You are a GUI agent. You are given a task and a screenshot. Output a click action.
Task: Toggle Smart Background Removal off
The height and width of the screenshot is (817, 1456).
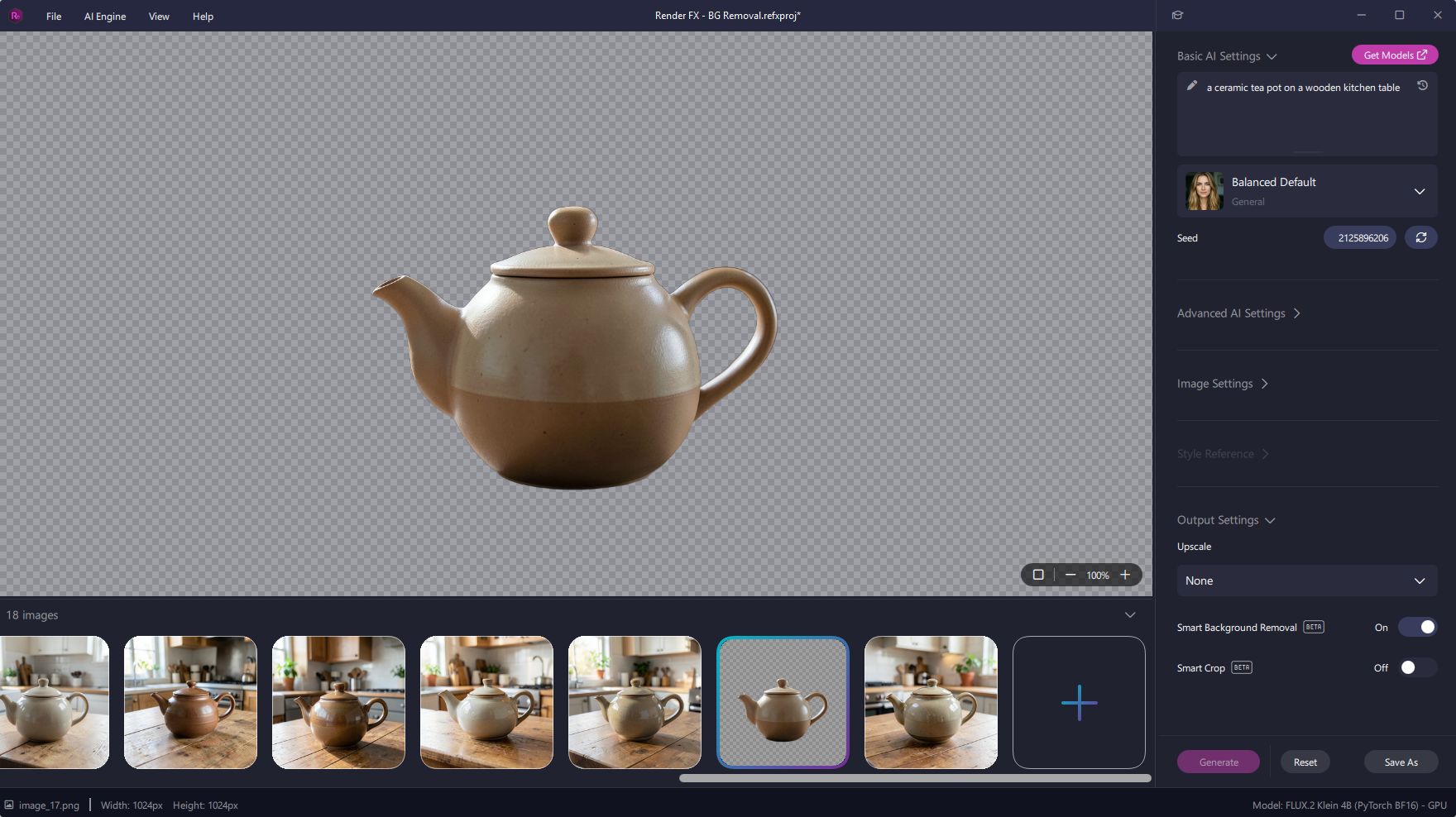tap(1418, 627)
